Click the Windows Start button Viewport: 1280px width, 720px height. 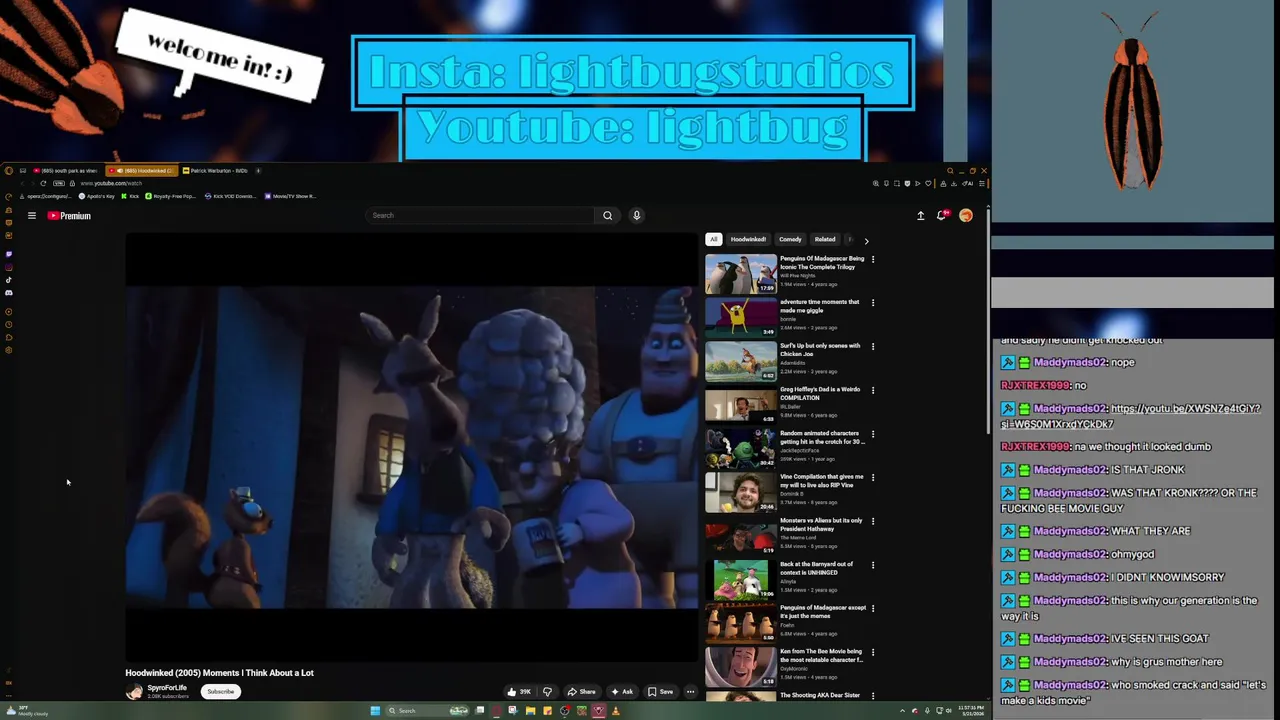(375, 711)
